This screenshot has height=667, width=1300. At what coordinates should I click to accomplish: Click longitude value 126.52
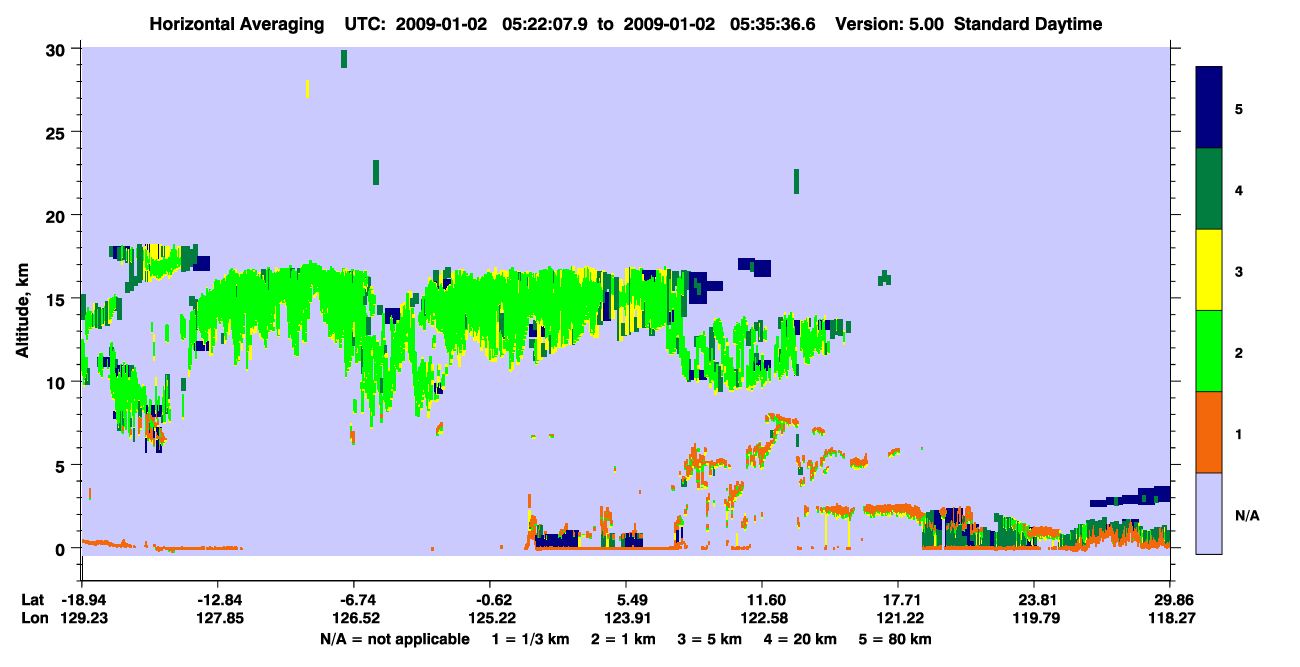[354, 618]
